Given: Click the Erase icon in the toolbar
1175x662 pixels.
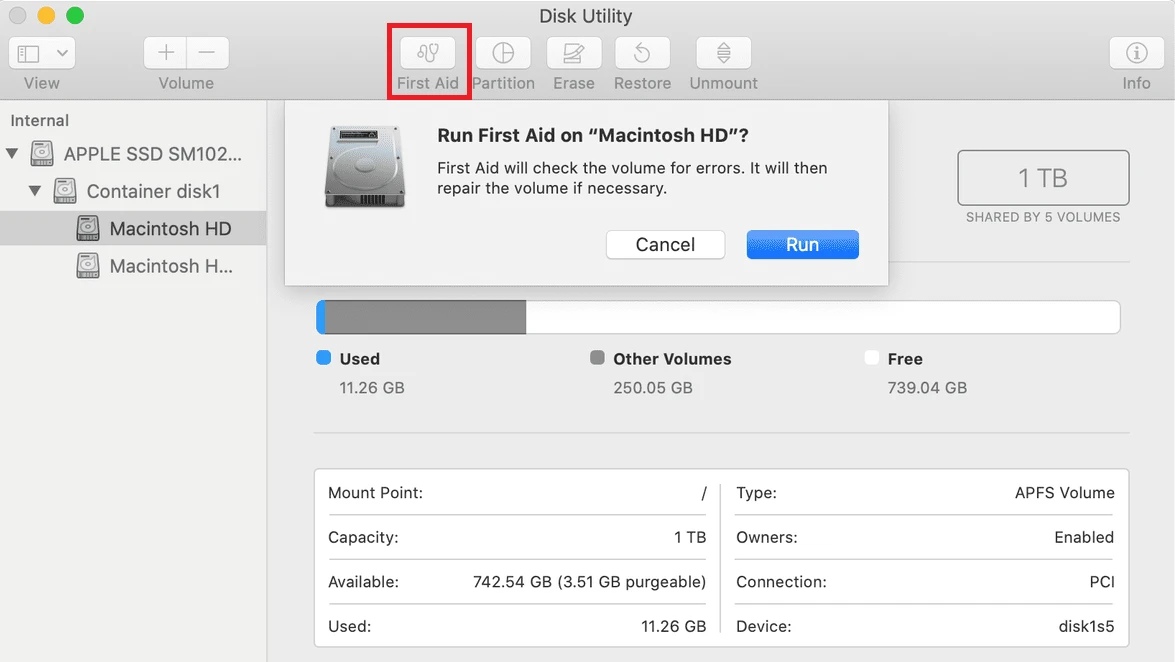Looking at the screenshot, I should tap(573, 52).
